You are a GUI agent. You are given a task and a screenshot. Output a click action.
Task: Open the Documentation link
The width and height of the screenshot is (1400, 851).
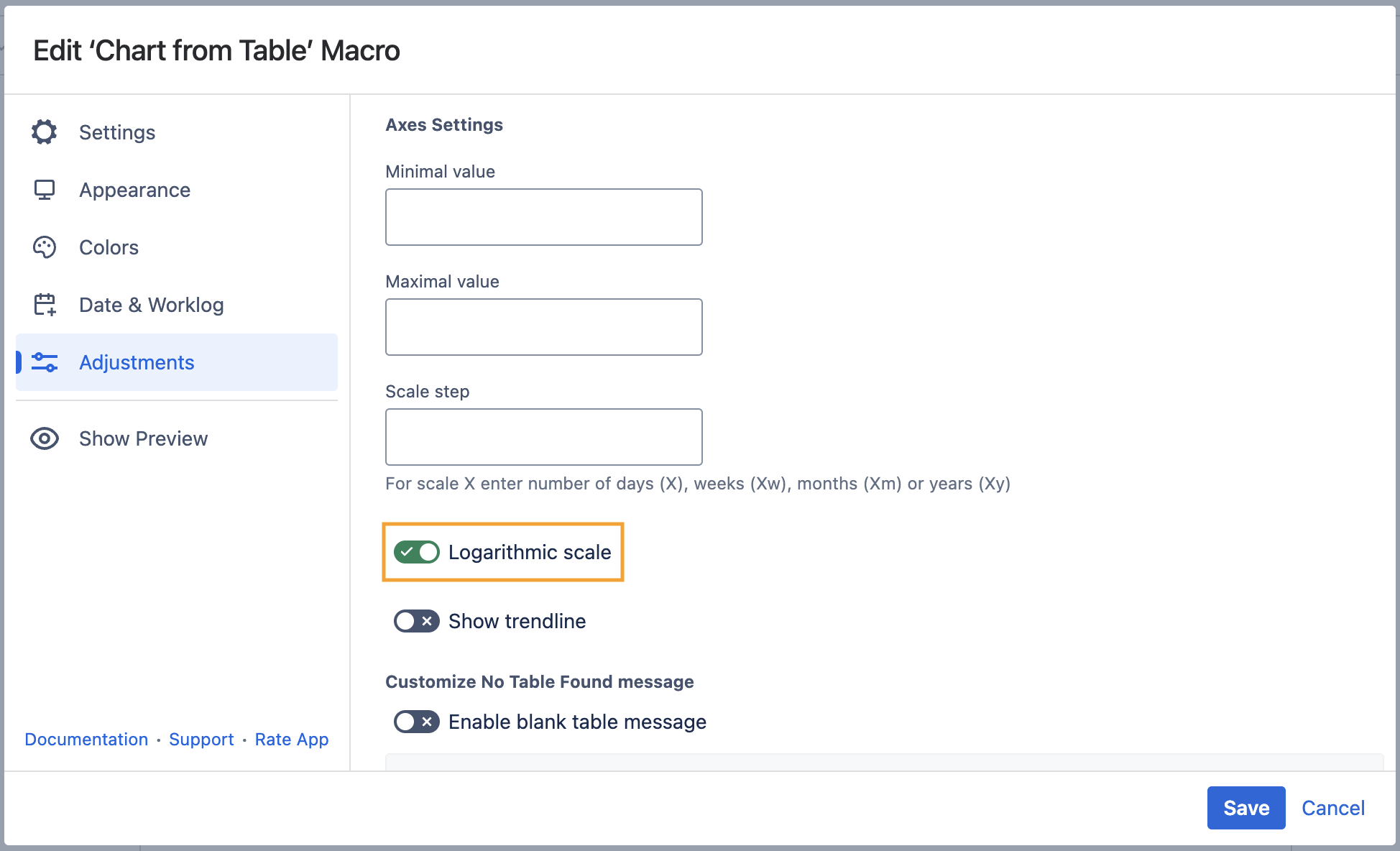click(x=86, y=740)
